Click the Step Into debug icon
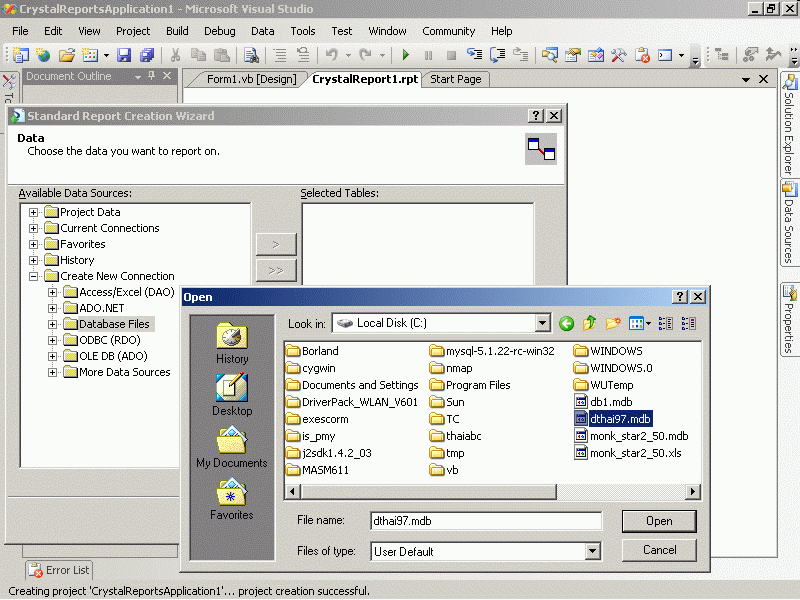800x600 pixels. (x=474, y=55)
